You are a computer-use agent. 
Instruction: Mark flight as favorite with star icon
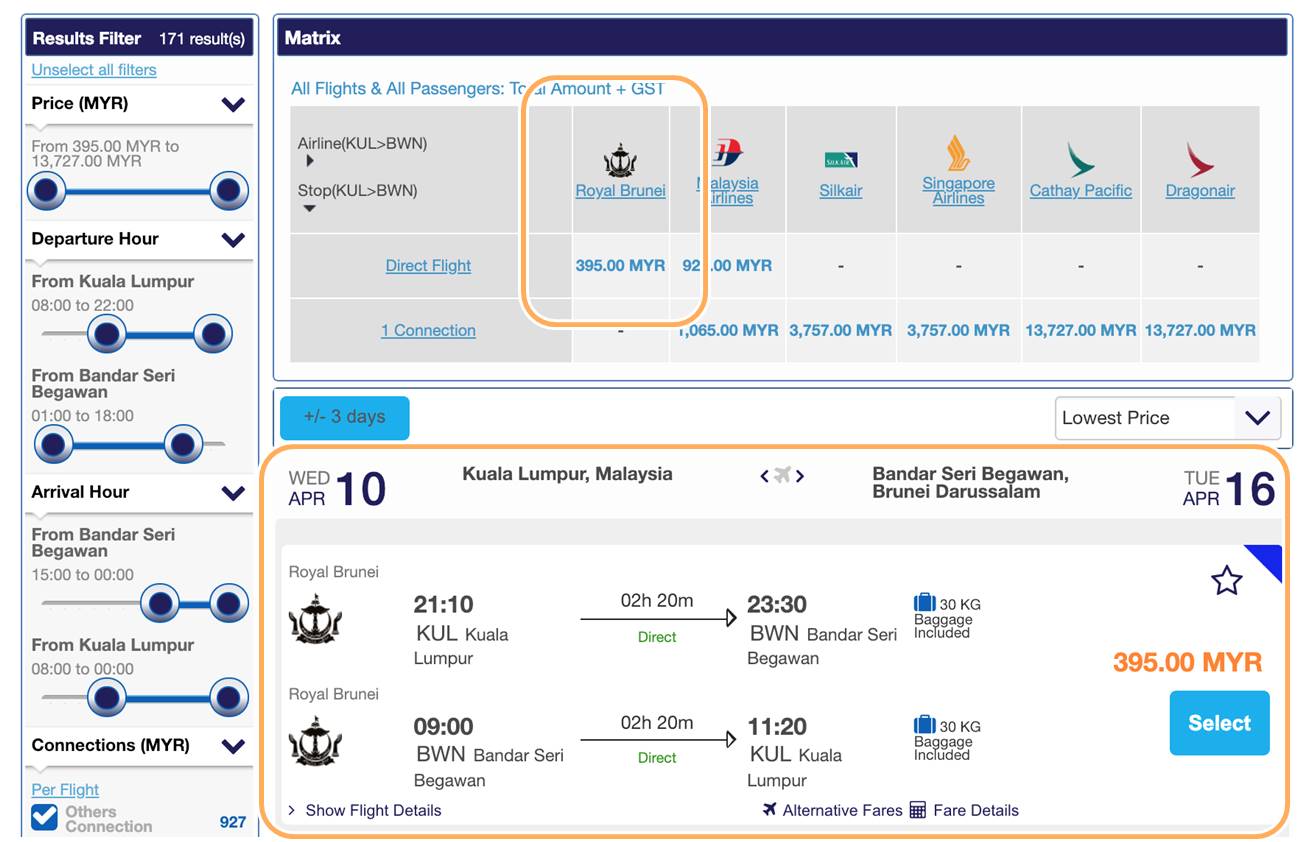(1226, 580)
